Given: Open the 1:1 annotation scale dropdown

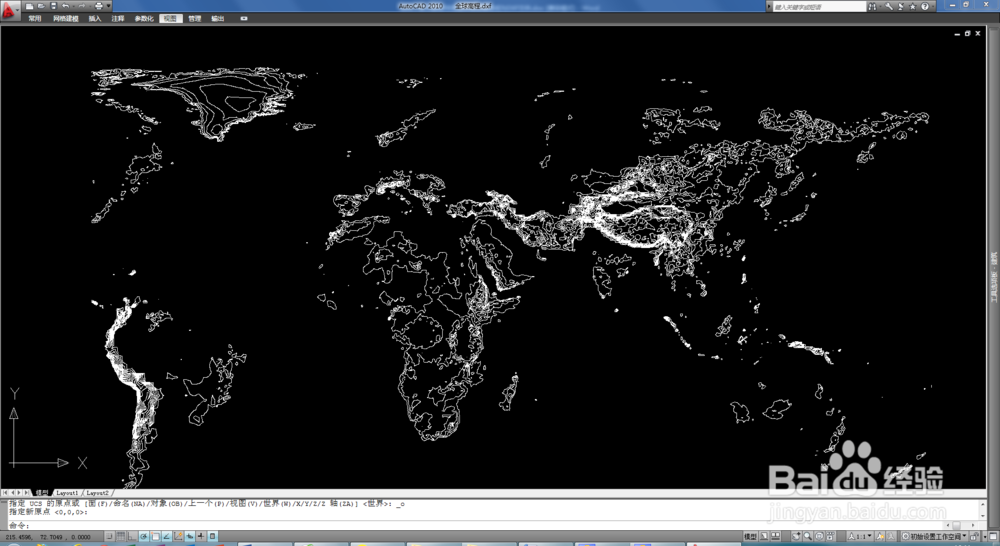Looking at the screenshot, I should [860, 537].
